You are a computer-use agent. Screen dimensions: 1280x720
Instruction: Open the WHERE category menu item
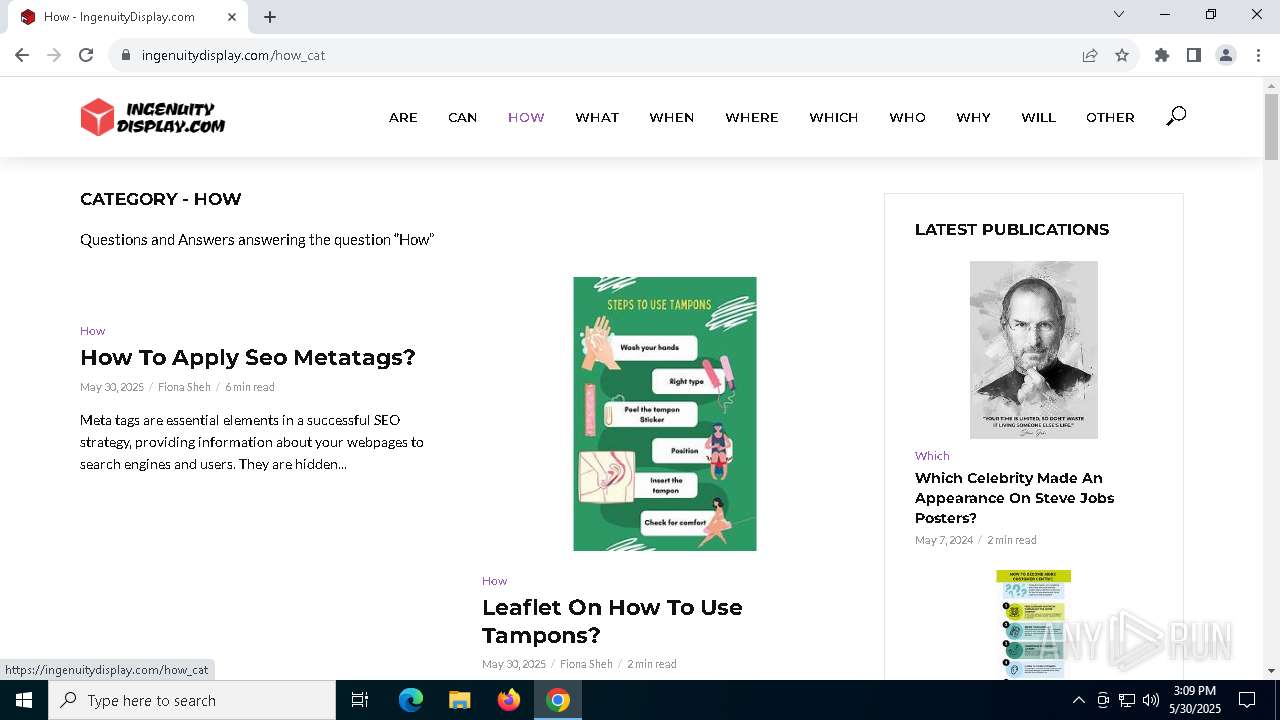click(752, 117)
